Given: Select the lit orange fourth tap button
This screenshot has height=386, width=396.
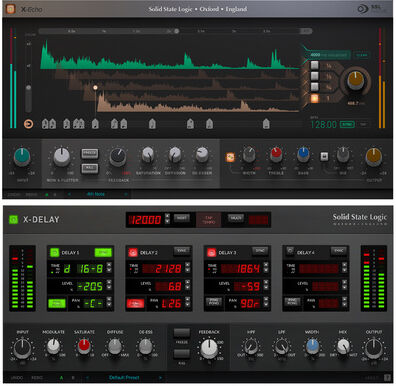Looking at the screenshot, I should click(315, 98).
